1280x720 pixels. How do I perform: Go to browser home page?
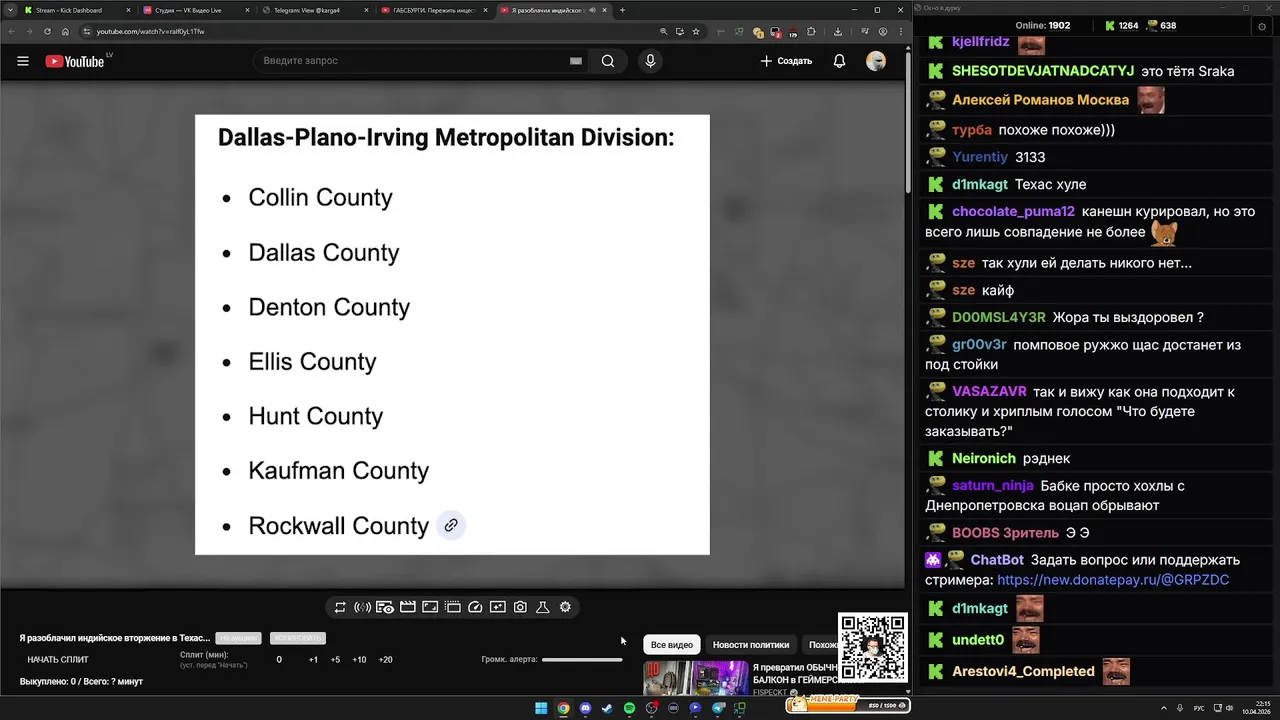click(65, 31)
